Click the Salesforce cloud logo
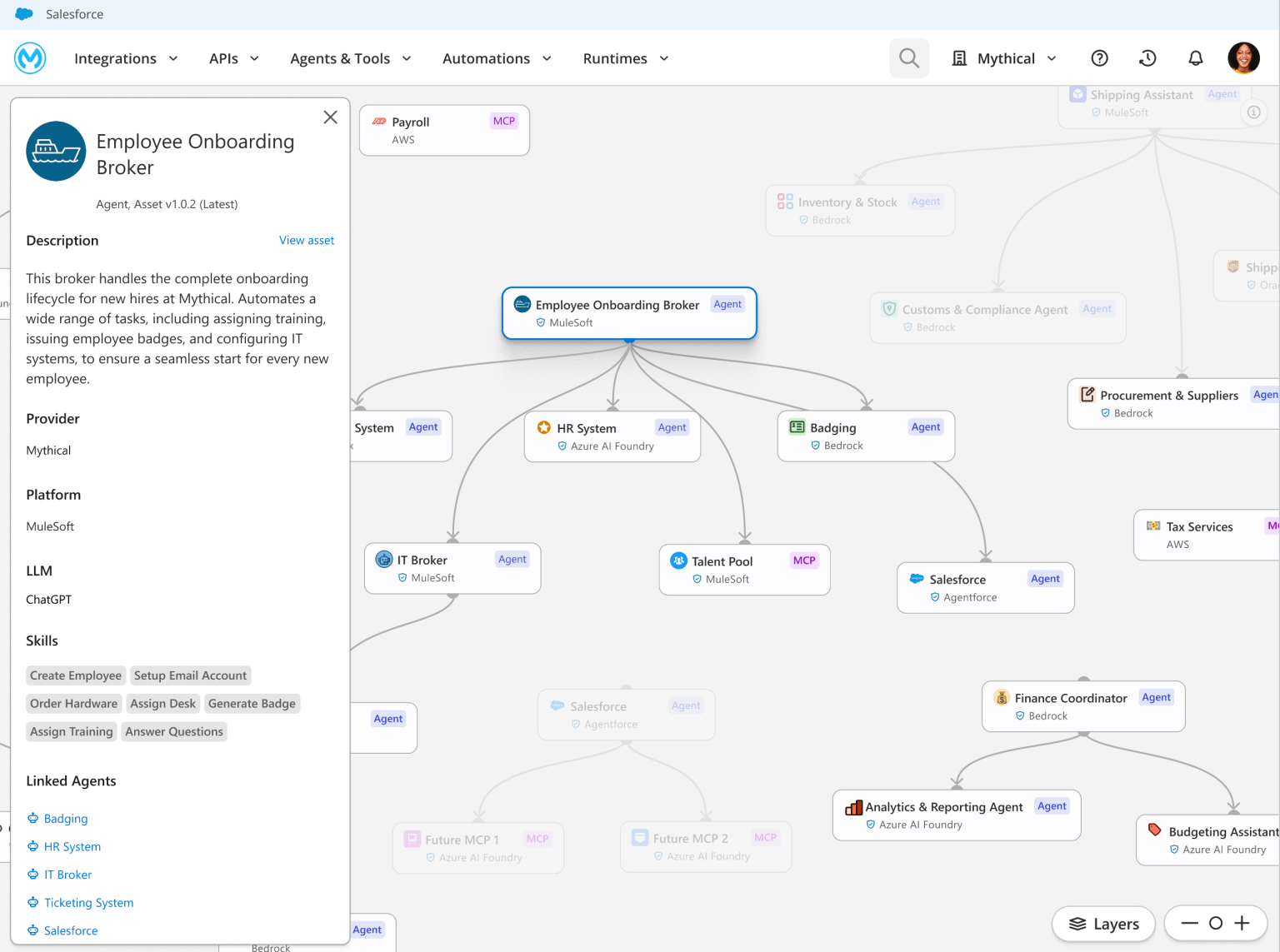This screenshot has height=952, width=1280. [24, 13]
